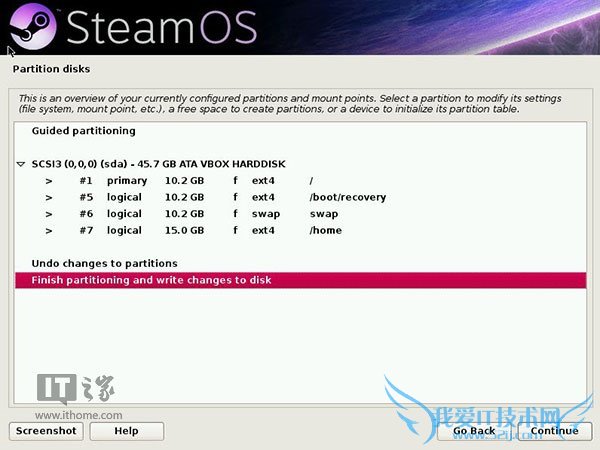Screen dimensions: 600x450
Task: Select the SCSI3 (0,0,0) (sda) disk entry
Action: click(300, 164)
